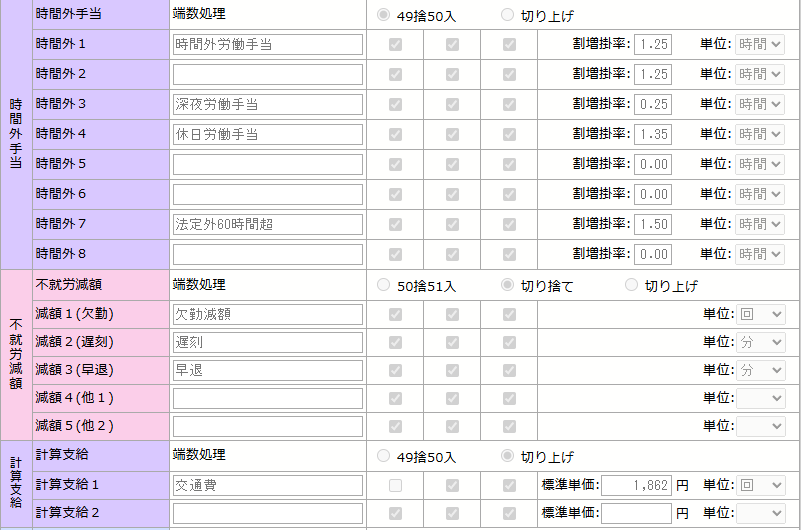The image size is (801, 530).
Task: Click the 割増掛率 field showing 1.35
Action: 652,135
